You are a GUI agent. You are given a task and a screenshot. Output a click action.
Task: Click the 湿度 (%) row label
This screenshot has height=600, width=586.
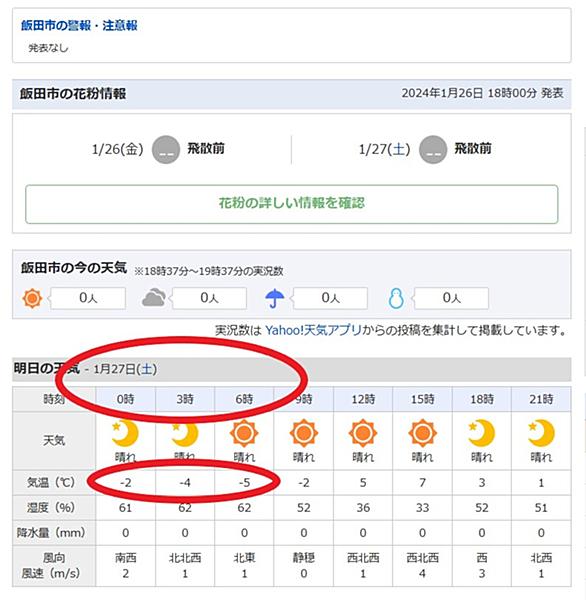coord(54,508)
